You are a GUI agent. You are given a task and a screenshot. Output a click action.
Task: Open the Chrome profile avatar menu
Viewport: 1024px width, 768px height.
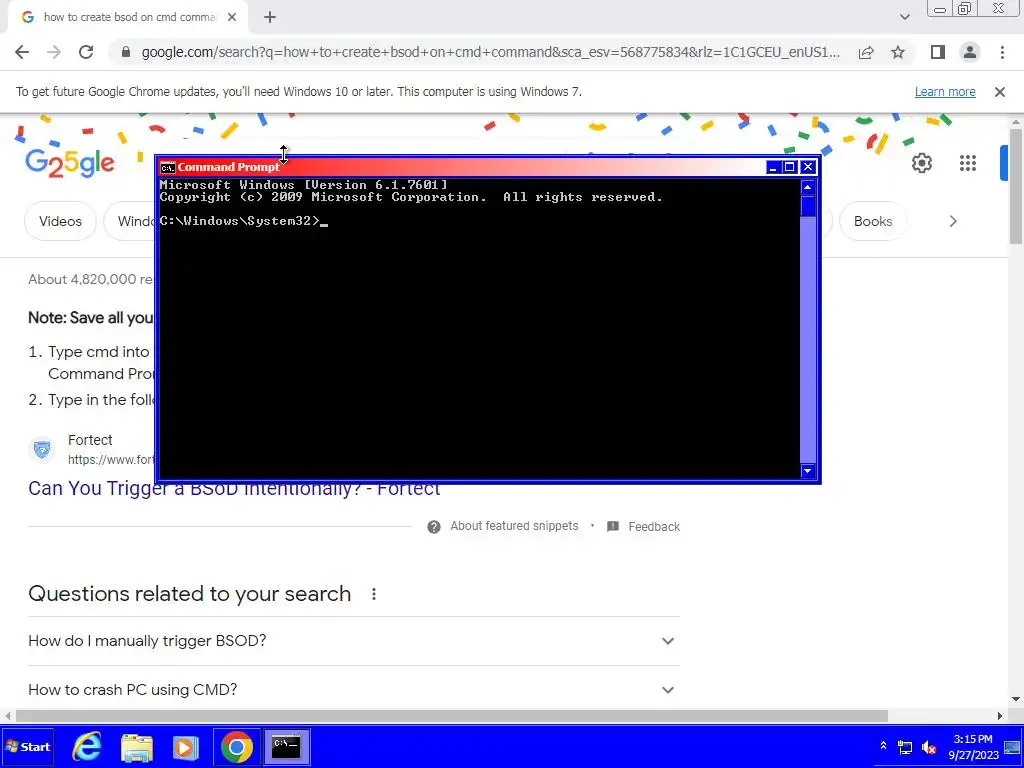(970, 52)
